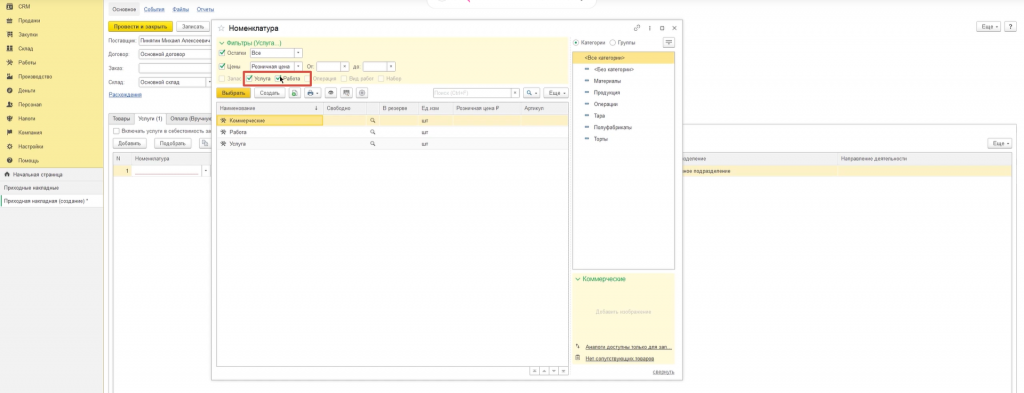Switch to the События tab
Viewport: 1024px width, 393px height.
(x=154, y=10)
